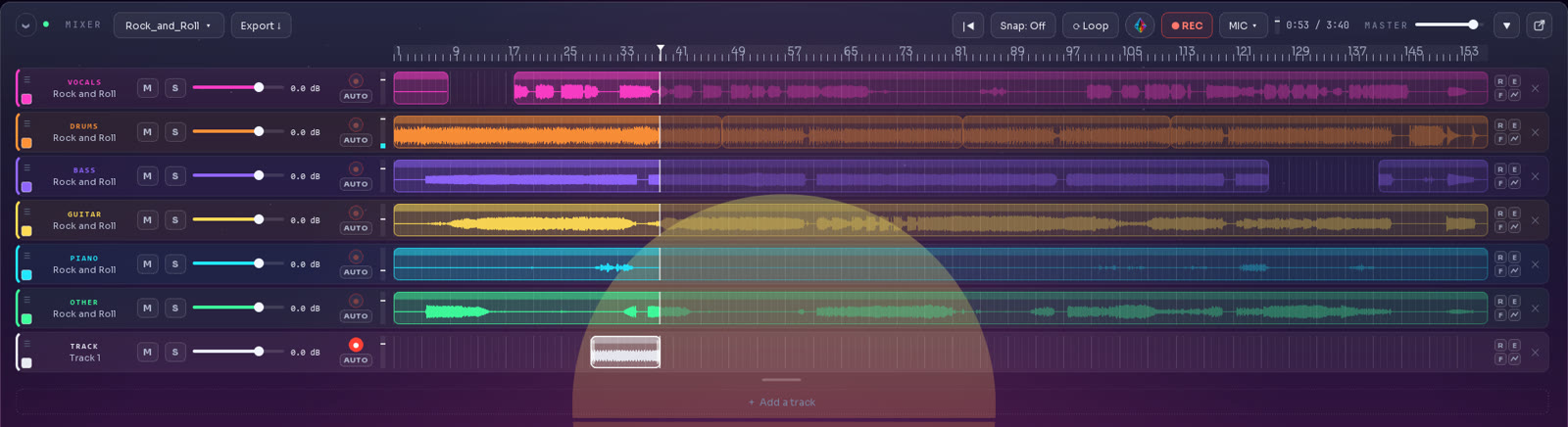This screenshot has height=427, width=1568.
Task: Mute the Piano track
Action: click(147, 264)
